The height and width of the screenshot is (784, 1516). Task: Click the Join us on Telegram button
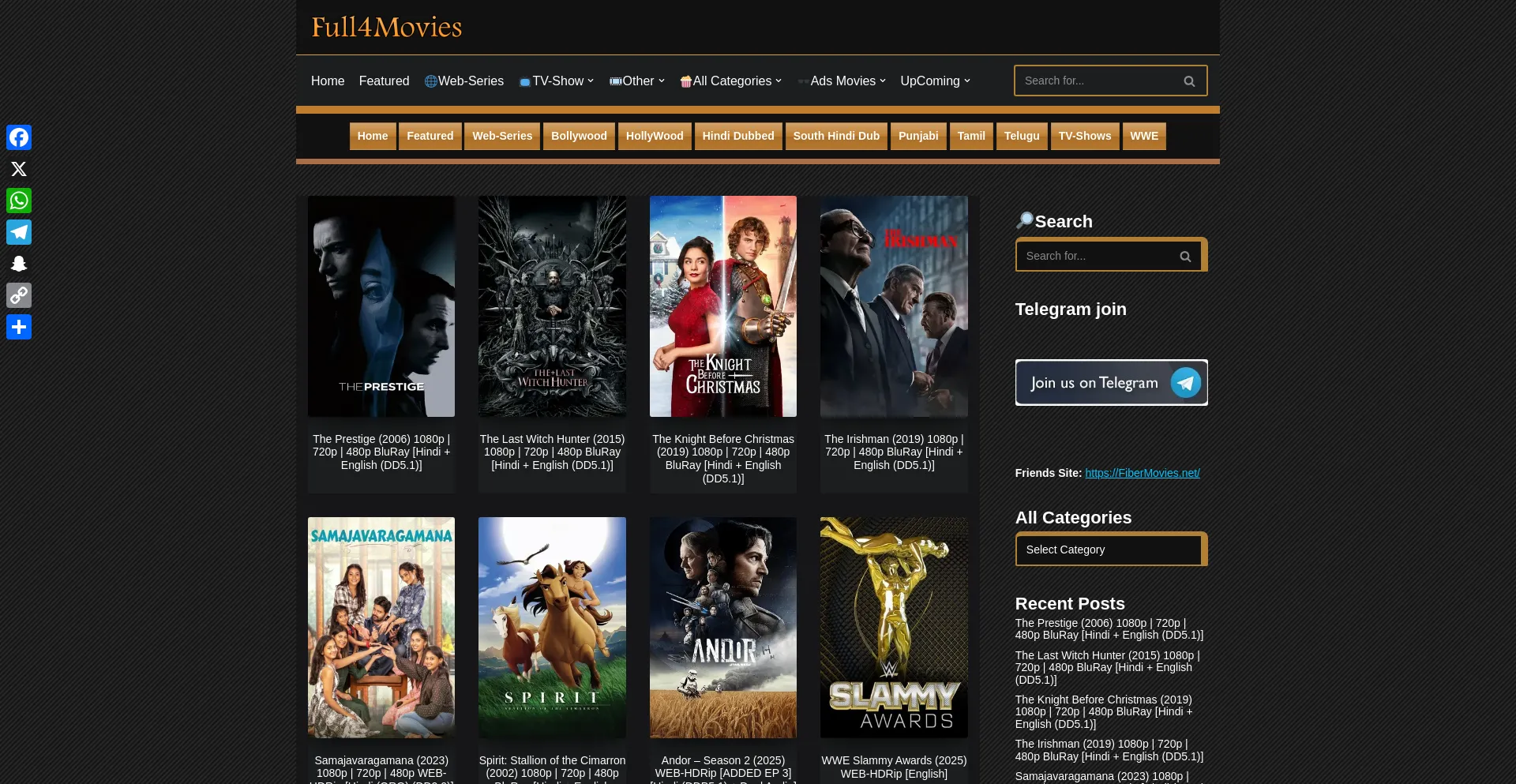coord(1111,383)
